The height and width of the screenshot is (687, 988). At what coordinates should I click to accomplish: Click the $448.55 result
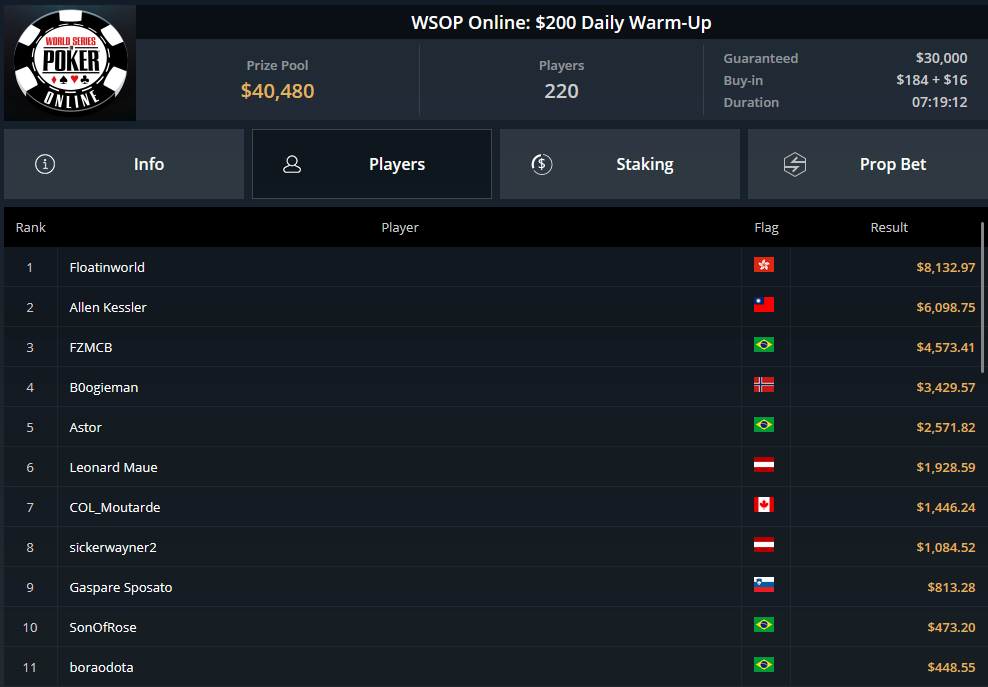(951, 667)
